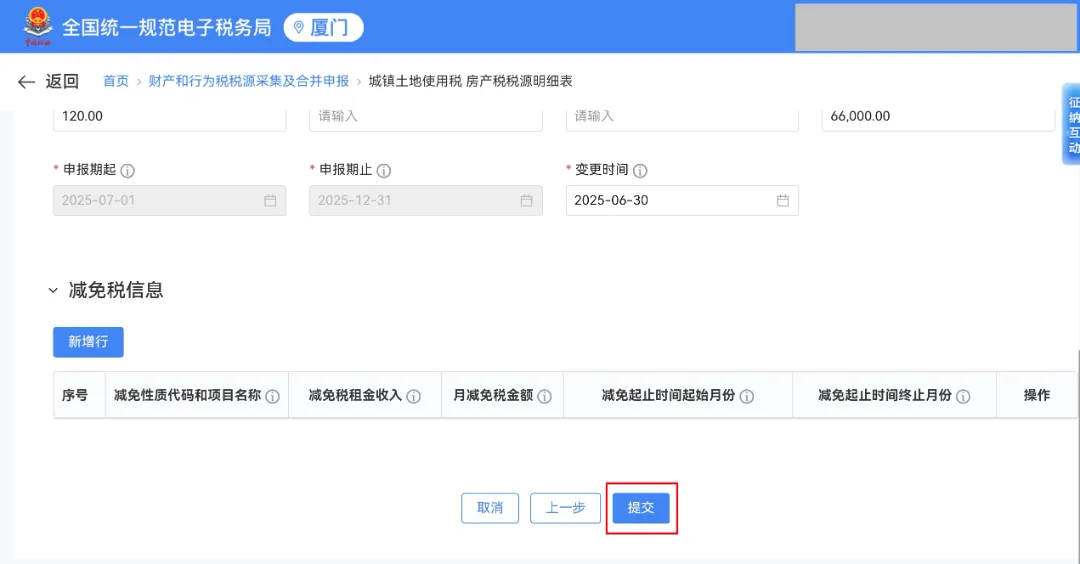Screen dimensions: 1080x564
Task: Click the info icon beside 申报期止
Action: point(384,170)
